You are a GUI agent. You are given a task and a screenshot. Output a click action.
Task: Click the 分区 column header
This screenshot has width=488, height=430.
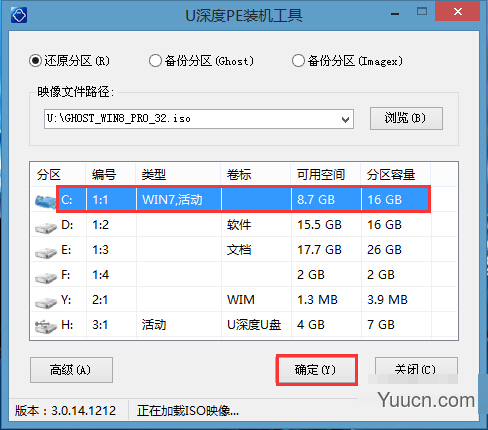(x=49, y=175)
